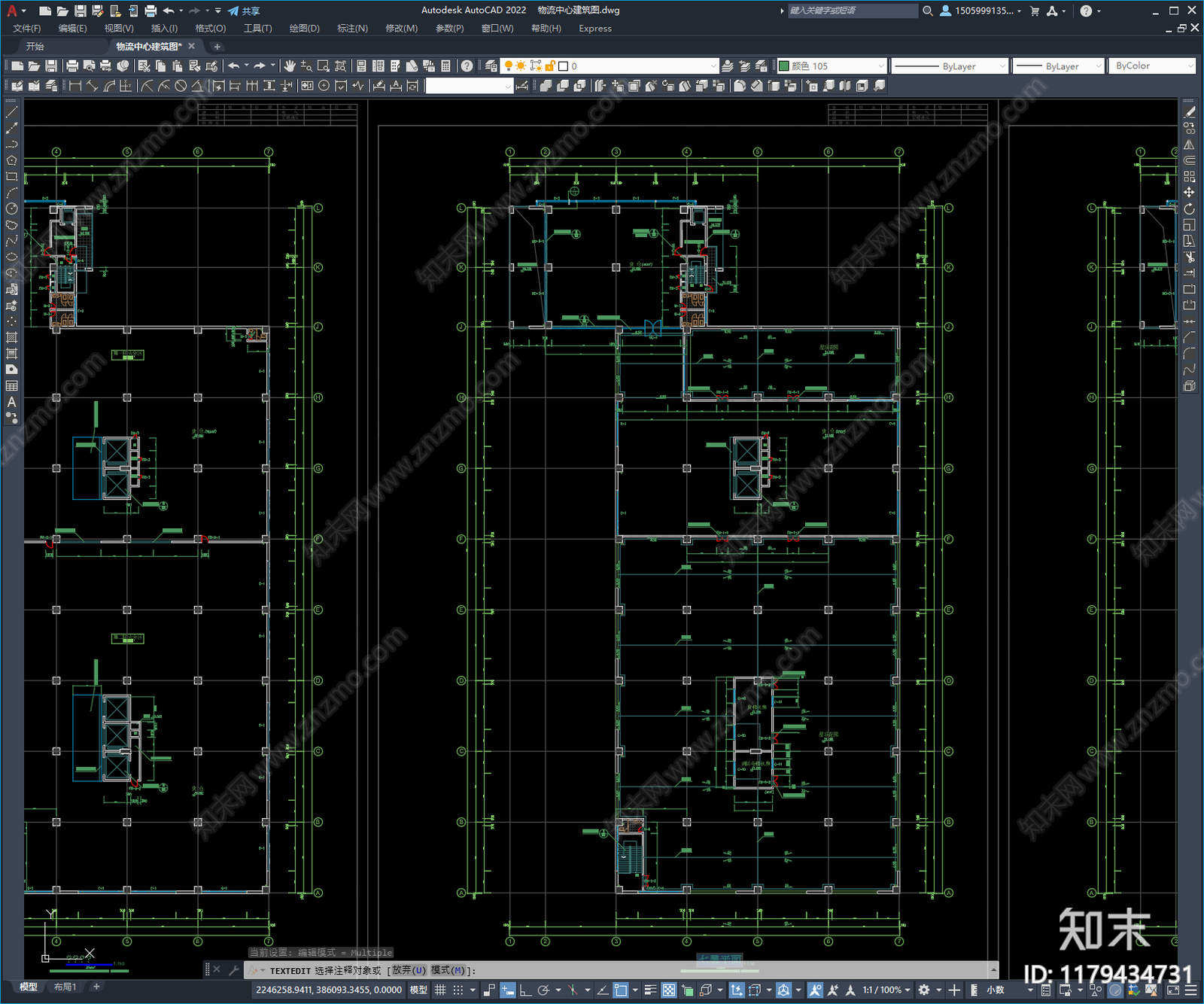1204x1004 pixels.
Task: Click the search magnifier icon in the title bar
Action: pos(928,11)
